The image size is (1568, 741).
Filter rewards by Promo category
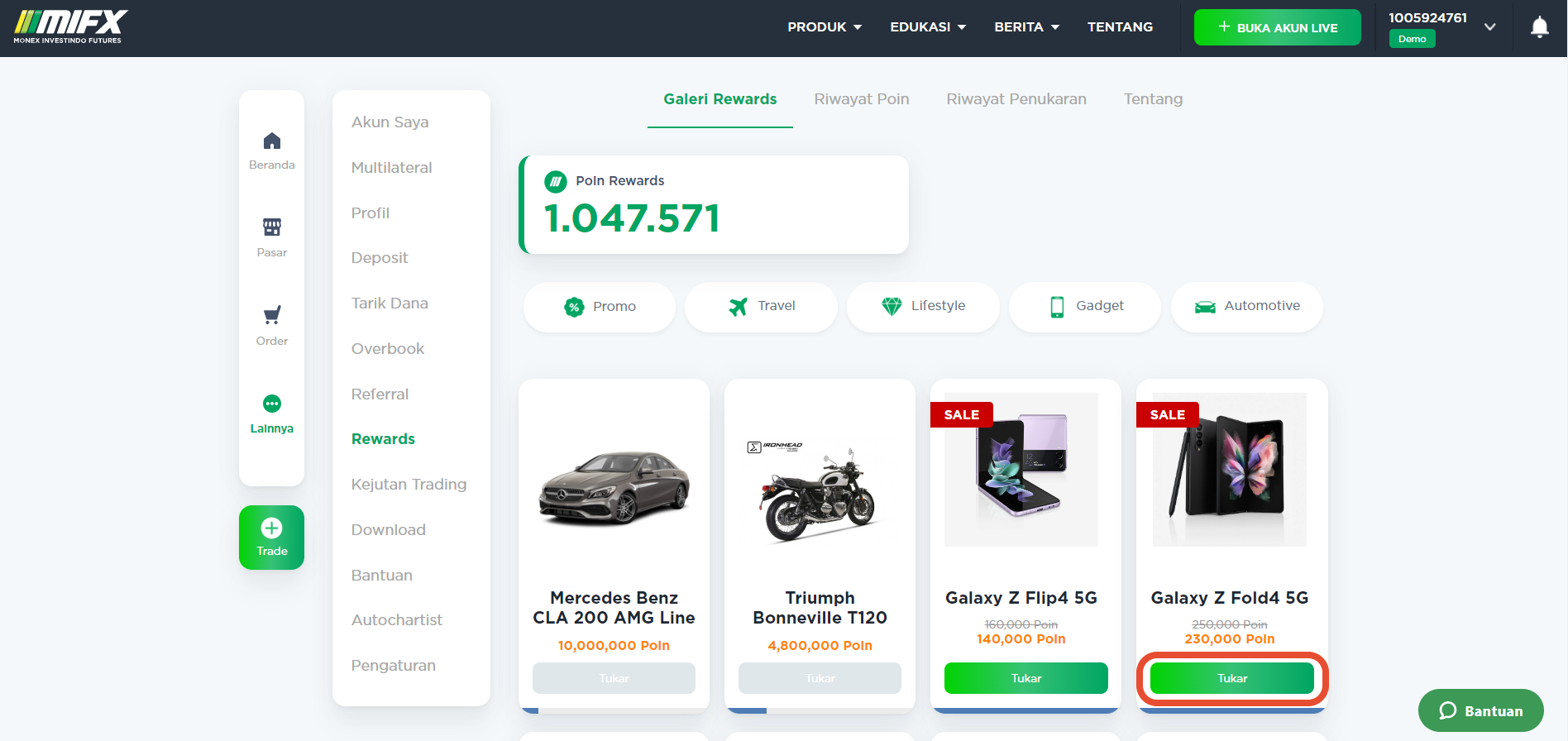[600, 307]
